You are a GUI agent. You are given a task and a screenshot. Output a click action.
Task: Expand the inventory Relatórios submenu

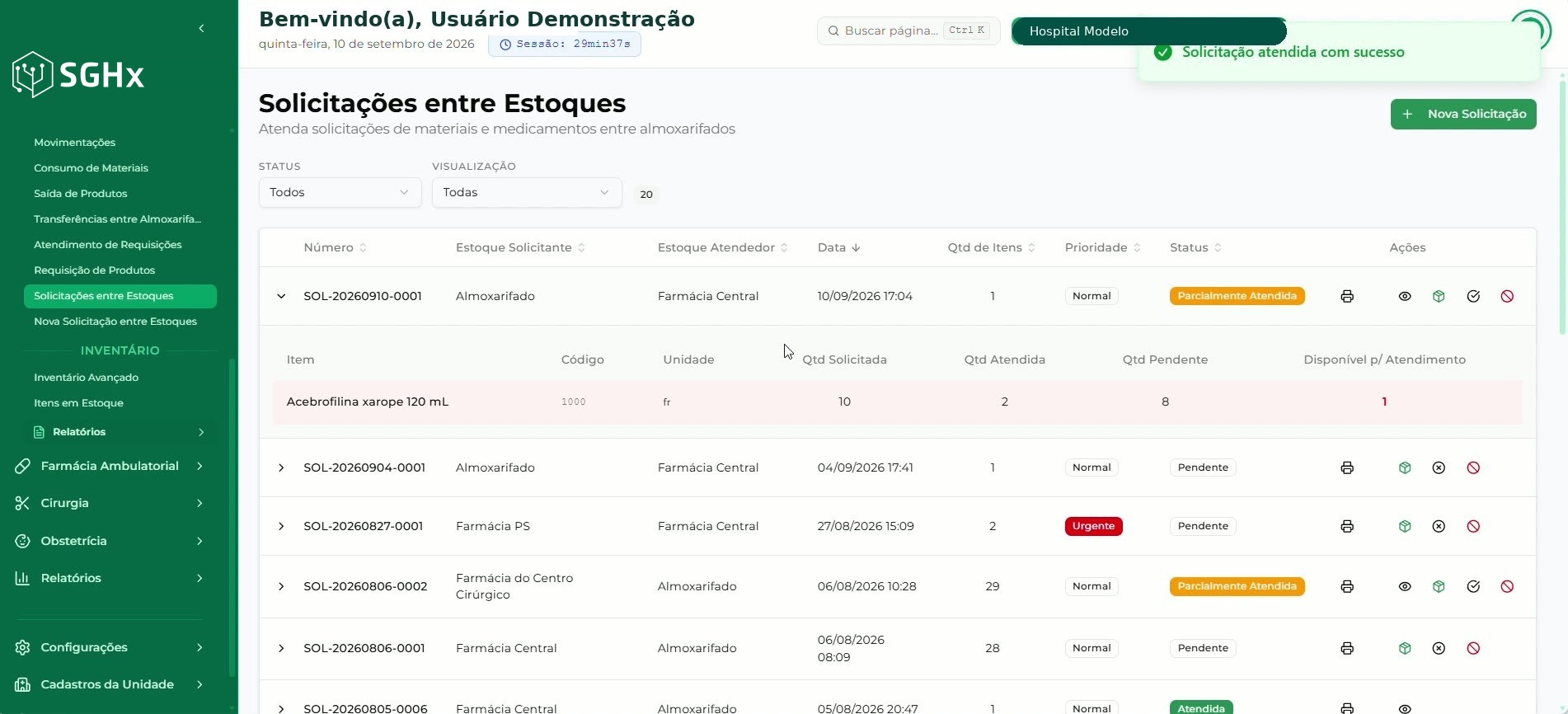[x=120, y=432]
